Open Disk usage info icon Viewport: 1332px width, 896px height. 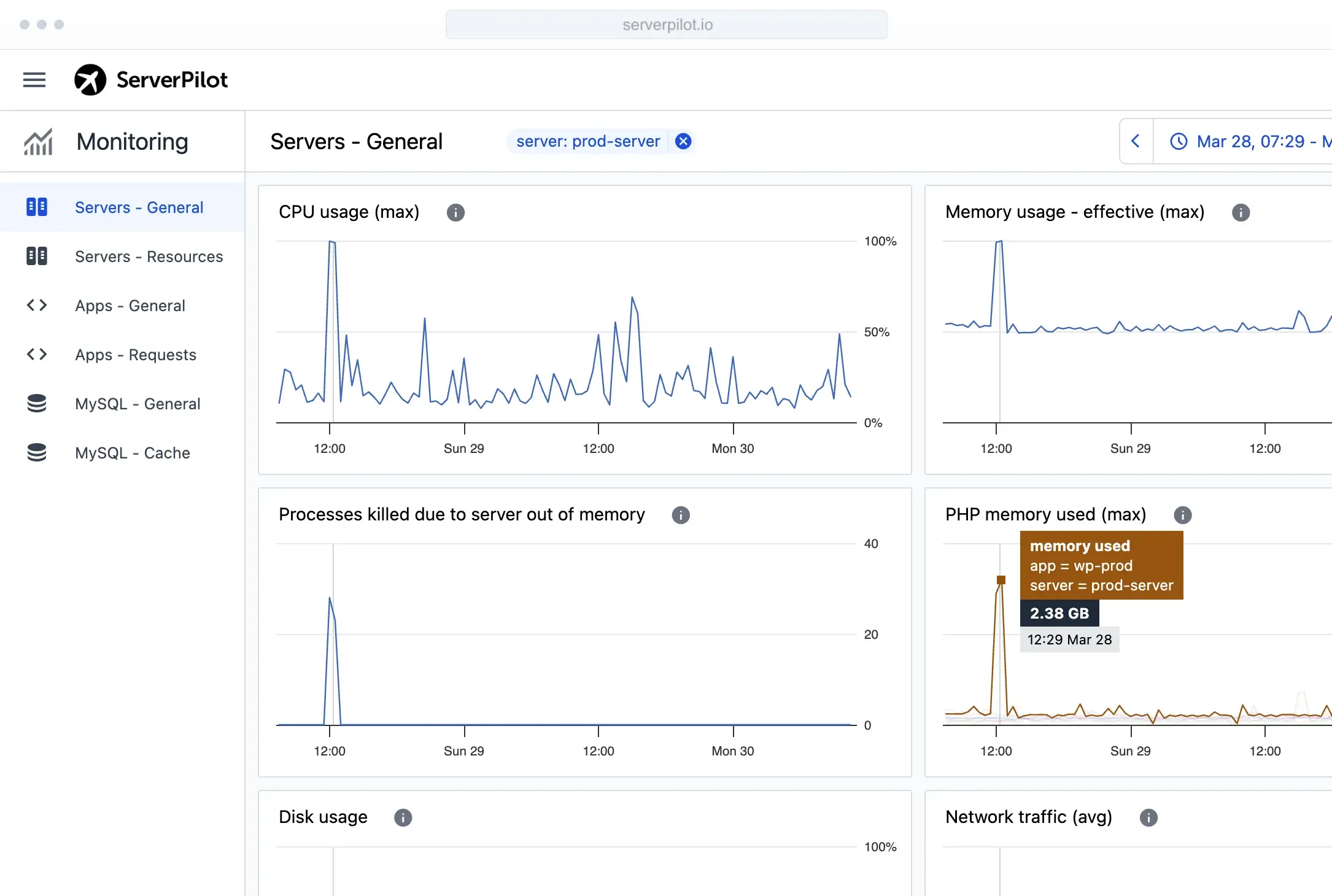(403, 817)
